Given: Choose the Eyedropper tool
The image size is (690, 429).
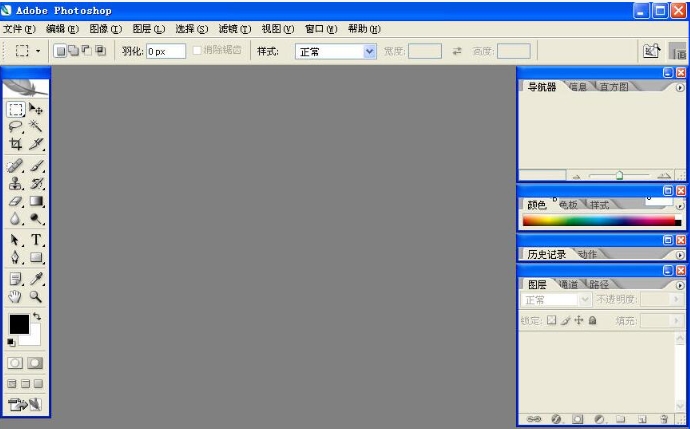Looking at the screenshot, I should click(x=37, y=278).
